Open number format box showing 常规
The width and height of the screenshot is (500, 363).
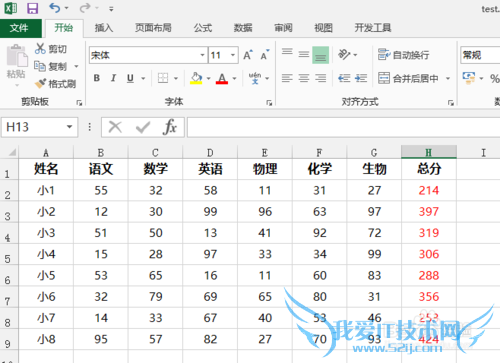click(x=480, y=55)
